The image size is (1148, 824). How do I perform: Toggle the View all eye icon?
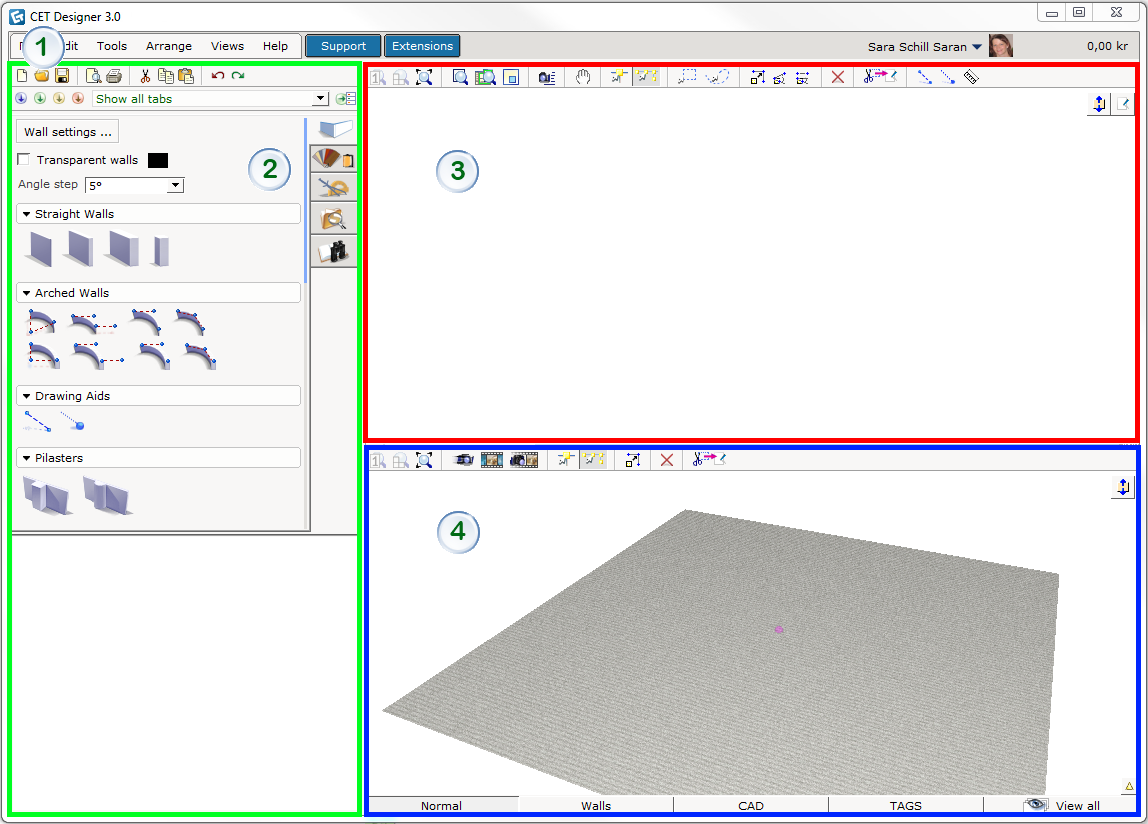1035,805
